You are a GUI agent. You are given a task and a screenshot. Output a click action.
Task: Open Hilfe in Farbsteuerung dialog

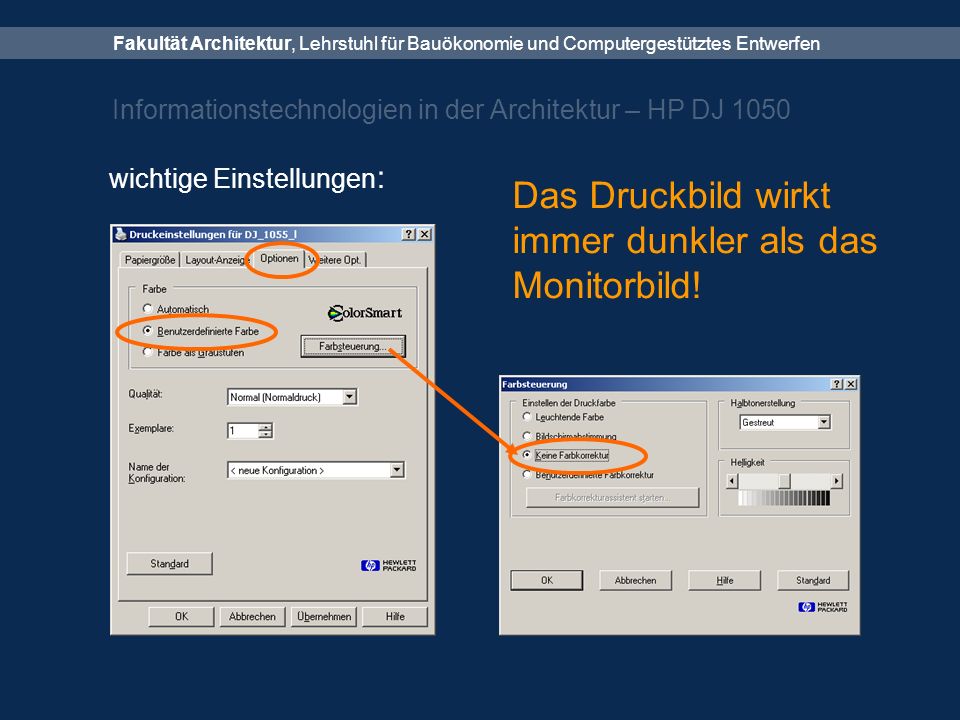pyautogui.click(x=725, y=580)
